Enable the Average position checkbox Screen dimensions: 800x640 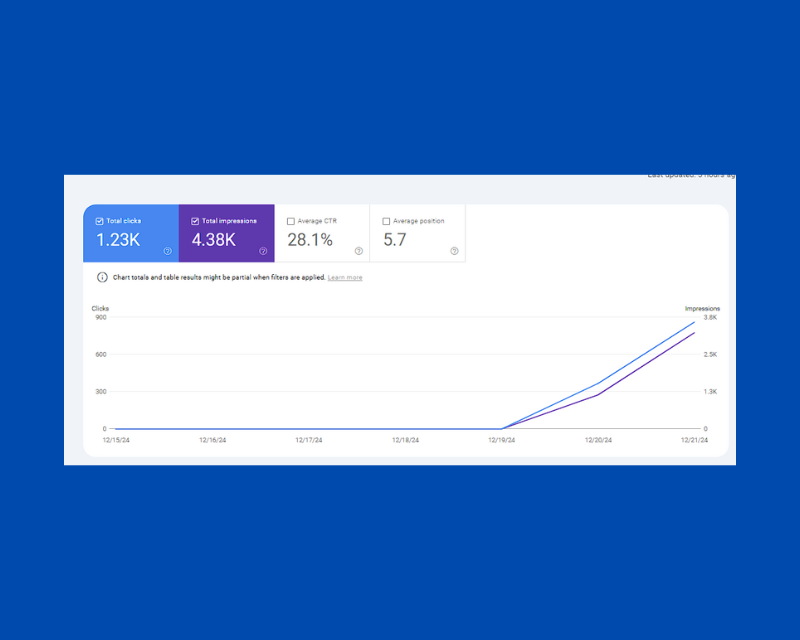click(x=386, y=221)
